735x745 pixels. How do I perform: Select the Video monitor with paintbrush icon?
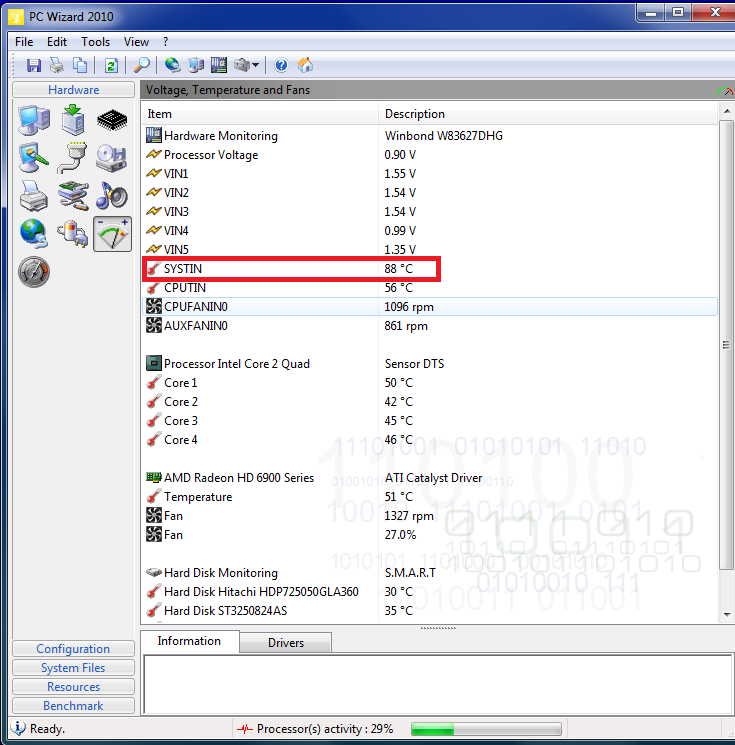[34, 158]
